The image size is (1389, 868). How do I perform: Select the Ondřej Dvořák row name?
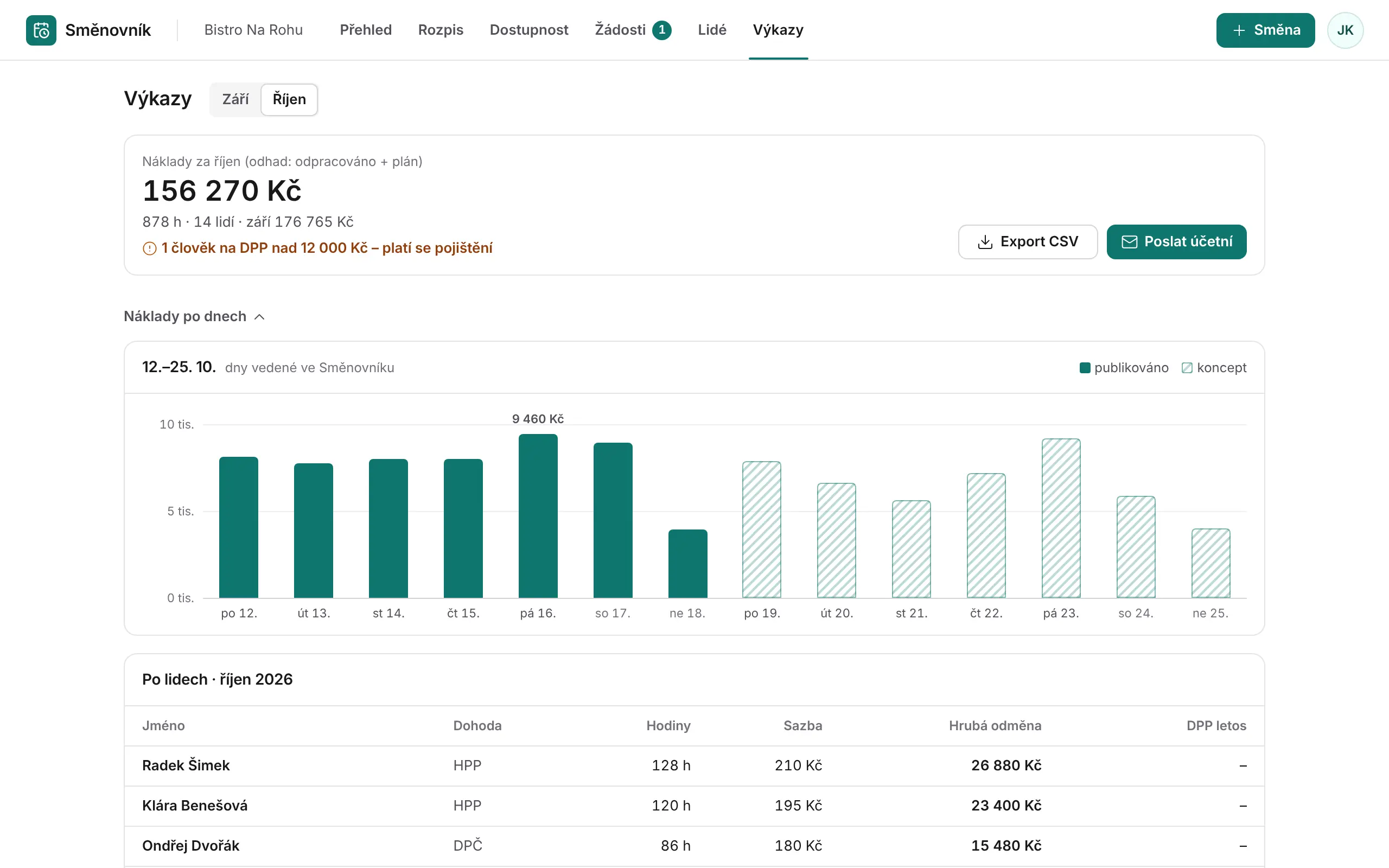(190, 846)
